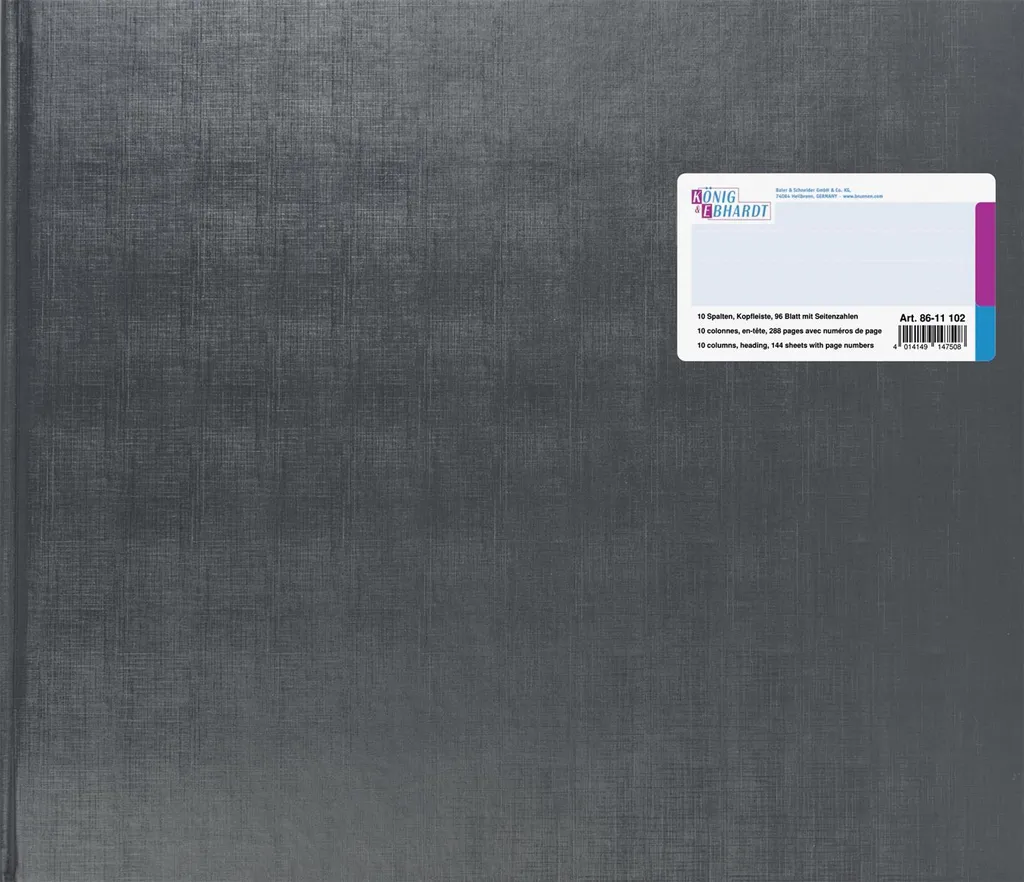Select the "10 Spalten, Kopfleiste, 96 Blatt" line
Viewport: 1024px width, 882px height.
777,317
